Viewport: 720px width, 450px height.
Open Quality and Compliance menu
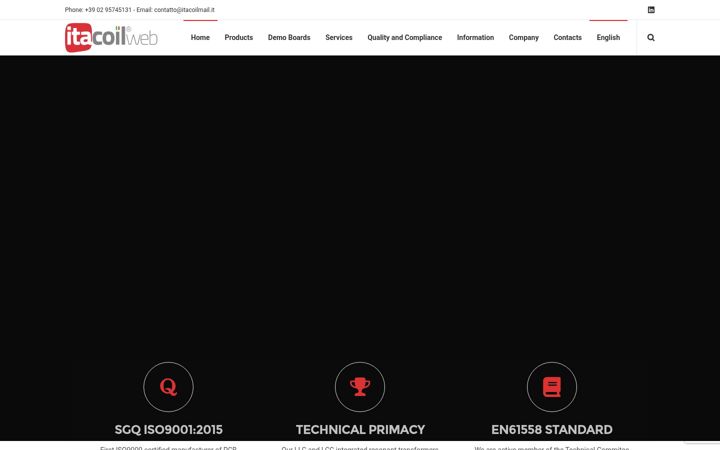[405, 38]
